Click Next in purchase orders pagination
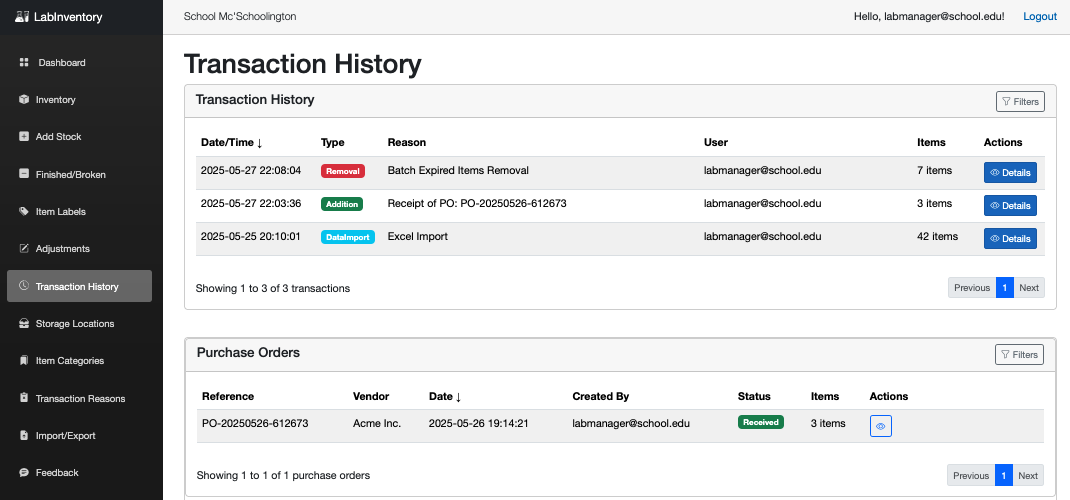 click(1028, 475)
